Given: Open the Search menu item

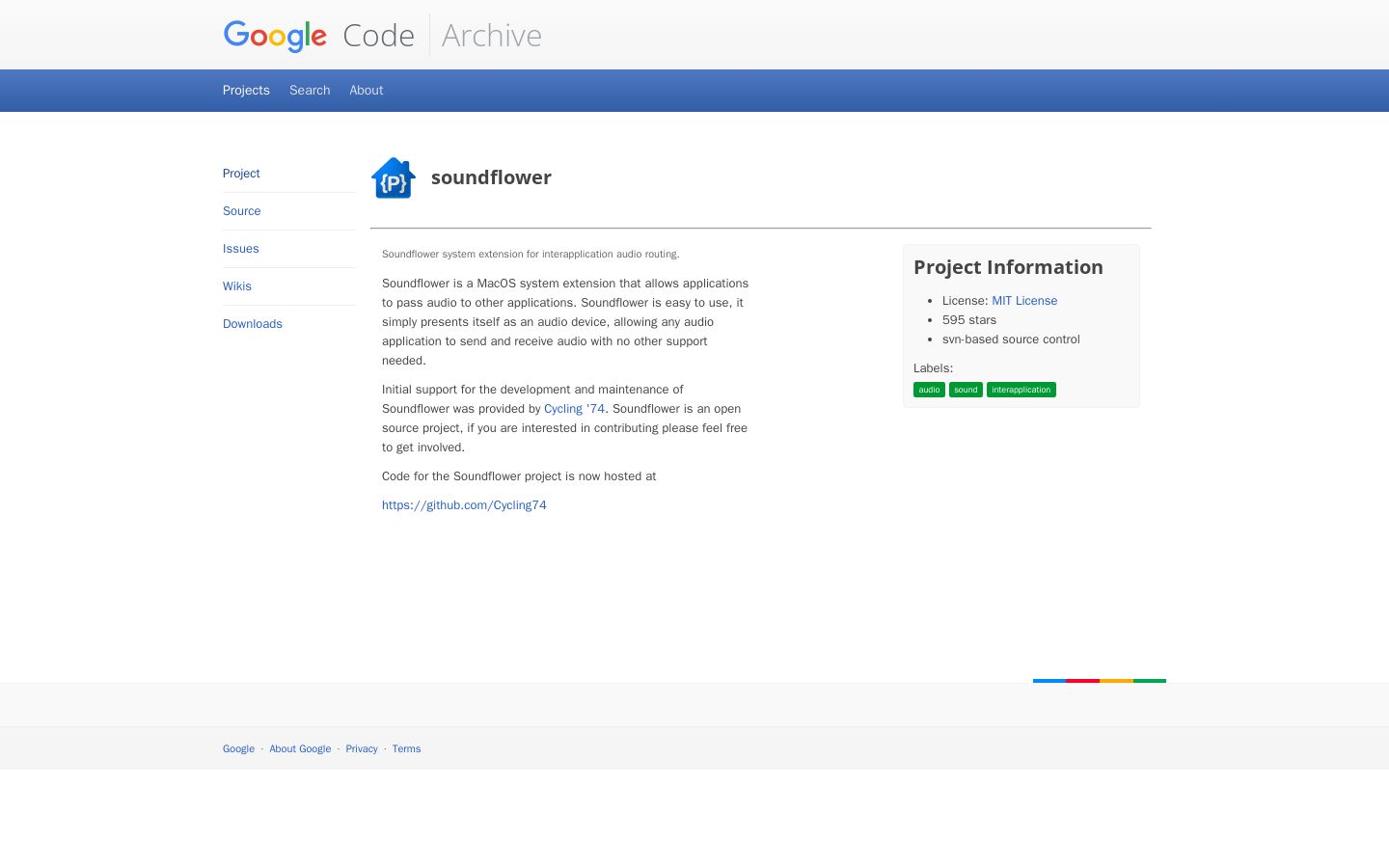Looking at the screenshot, I should [x=310, y=91].
